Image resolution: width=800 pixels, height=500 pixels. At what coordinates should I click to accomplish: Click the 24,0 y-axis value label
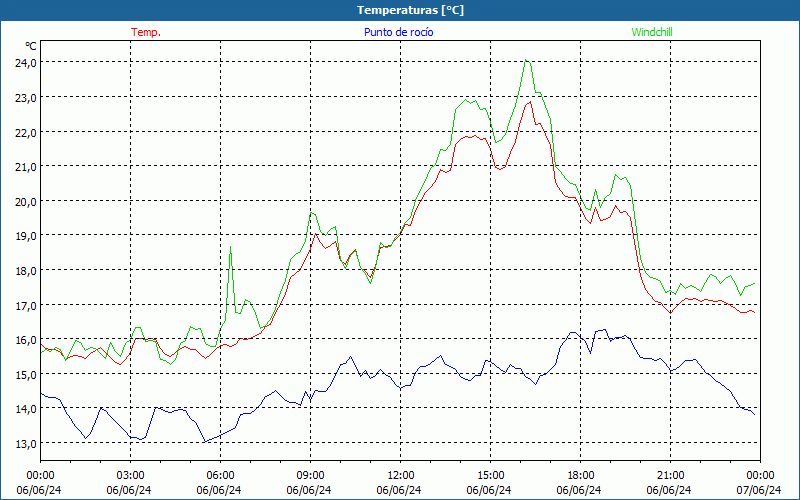click(25, 62)
